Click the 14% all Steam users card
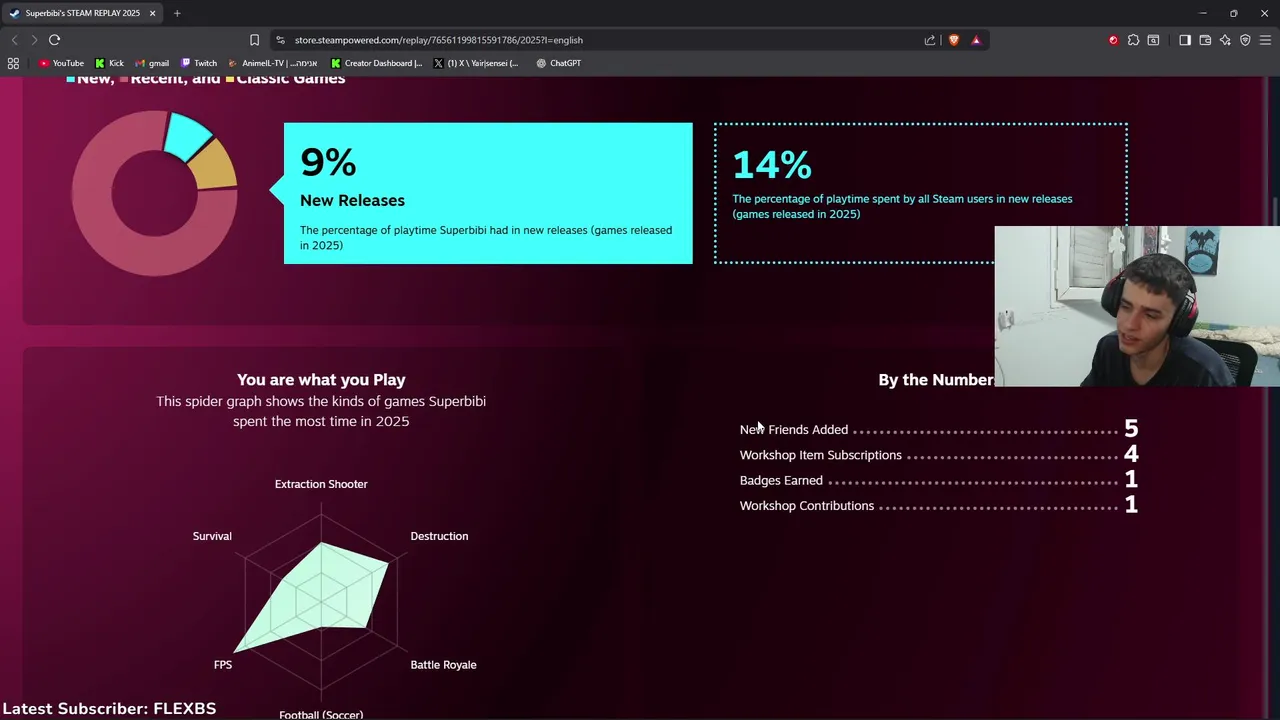Screen dimensions: 1280x720 pos(920,193)
